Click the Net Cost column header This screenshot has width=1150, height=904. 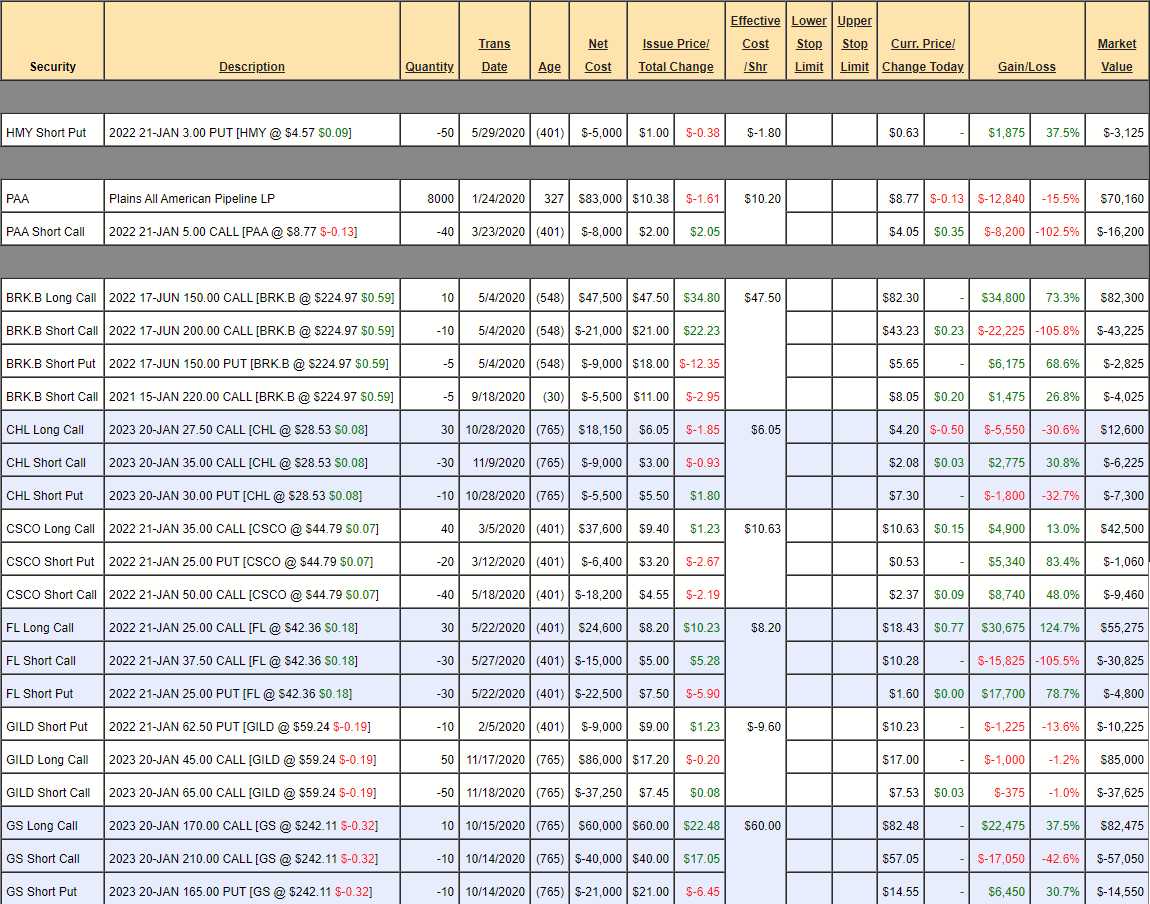[598, 56]
